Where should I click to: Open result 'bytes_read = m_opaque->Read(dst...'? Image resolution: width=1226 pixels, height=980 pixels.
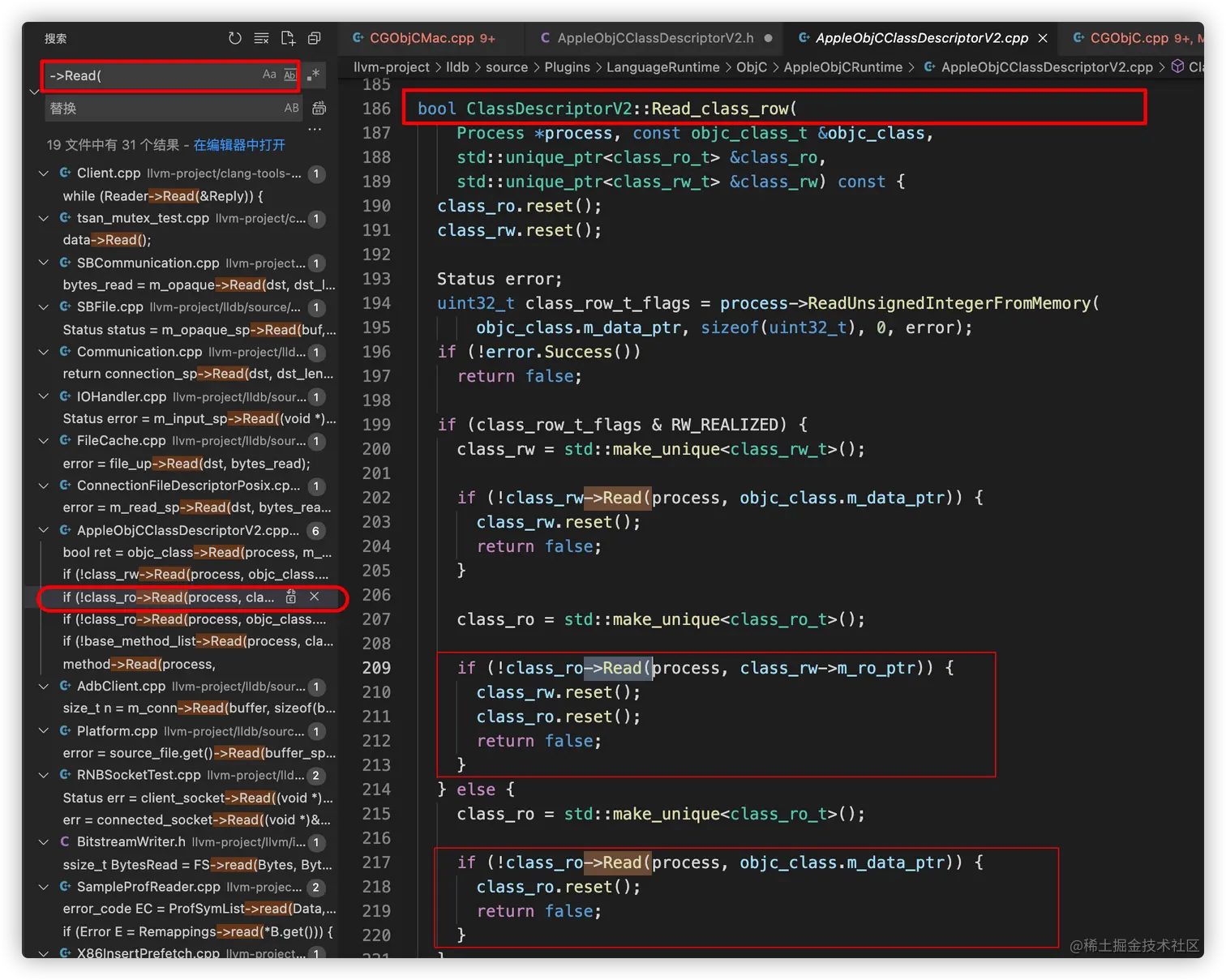tap(199, 285)
